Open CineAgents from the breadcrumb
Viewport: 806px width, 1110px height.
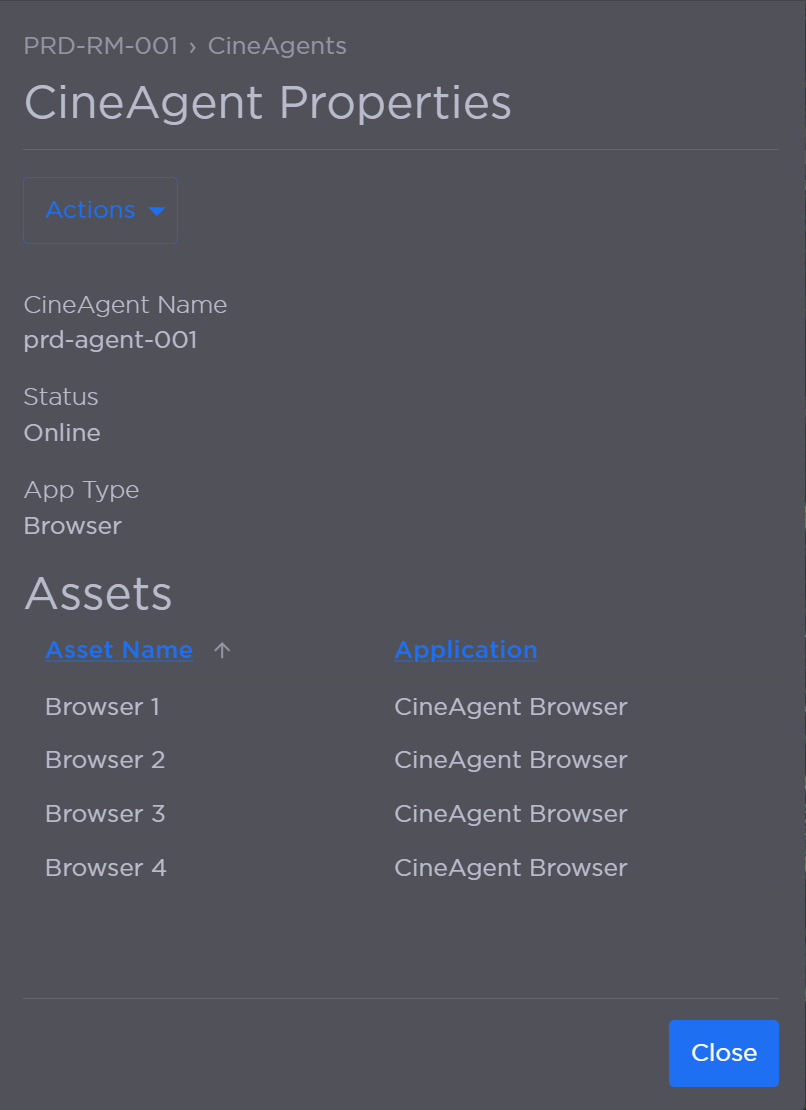(x=277, y=45)
